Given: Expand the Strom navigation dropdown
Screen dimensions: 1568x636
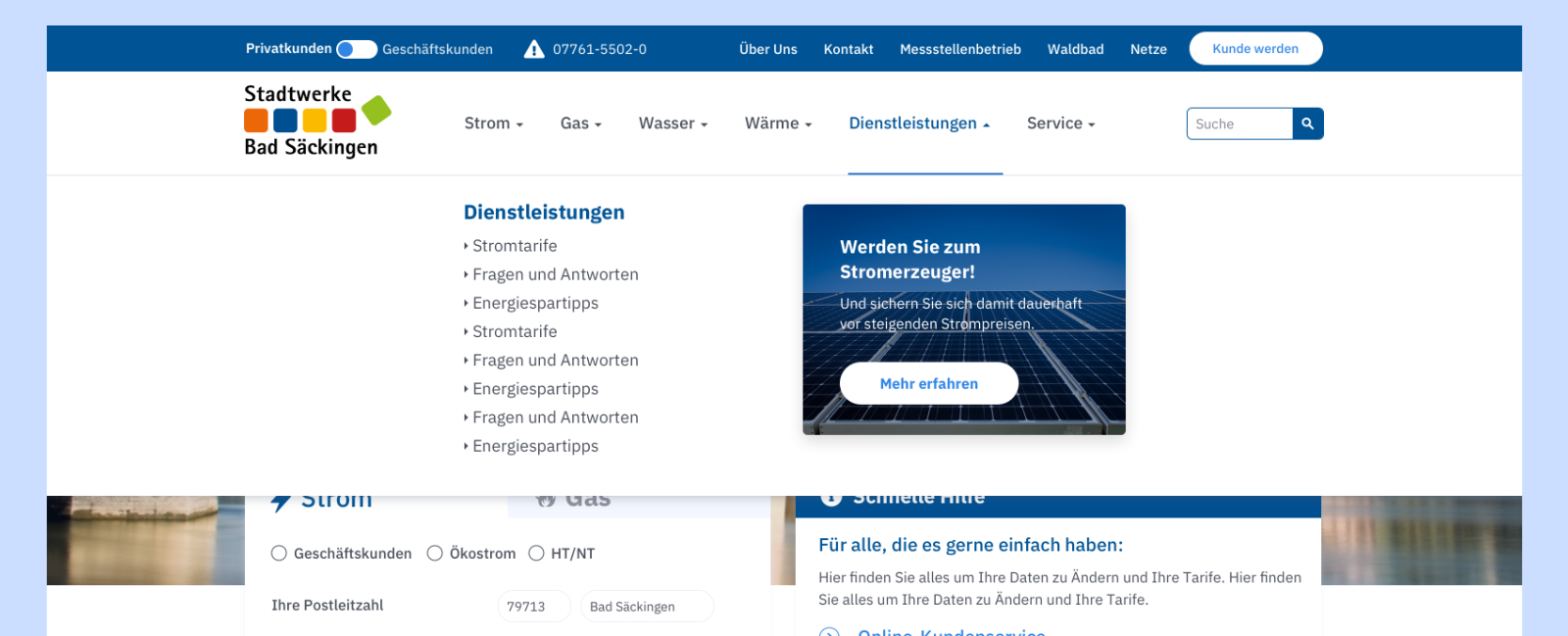Looking at the screenshot, I should [x=493, y=123].
